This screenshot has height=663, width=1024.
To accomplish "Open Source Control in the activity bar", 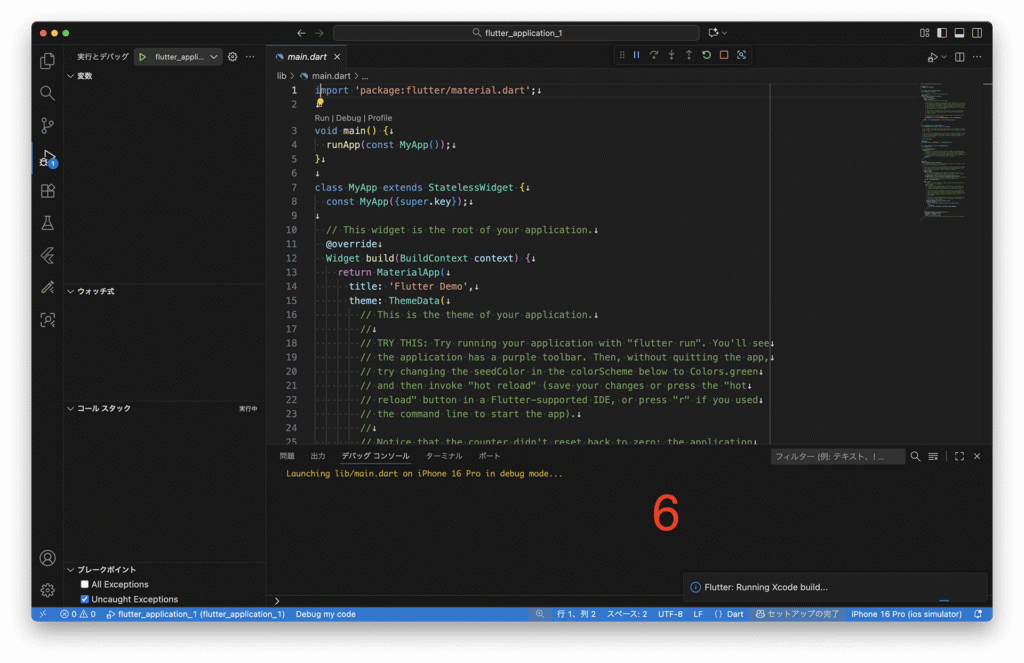I will point(47,126).
